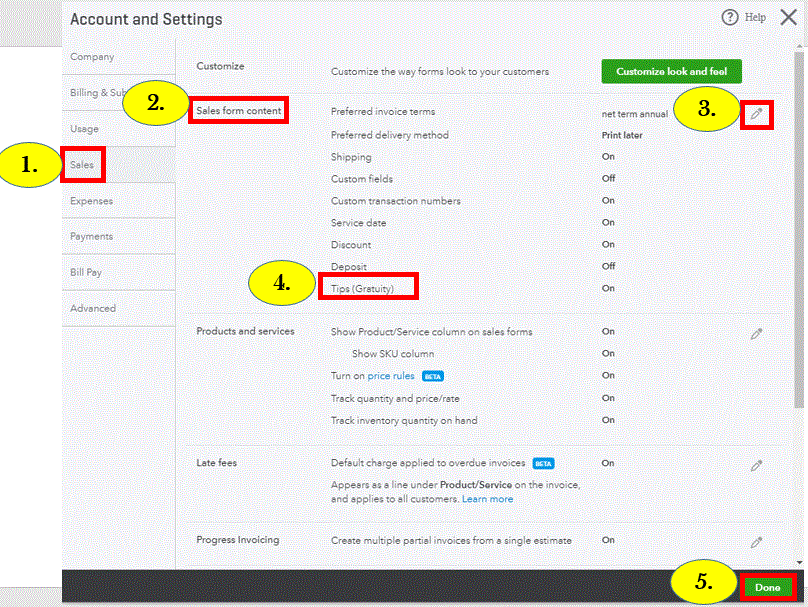Image resolution: width=808 pixels, height=607 pixels.
Task: Click BETA badge next to price rules
Action: 433,376
